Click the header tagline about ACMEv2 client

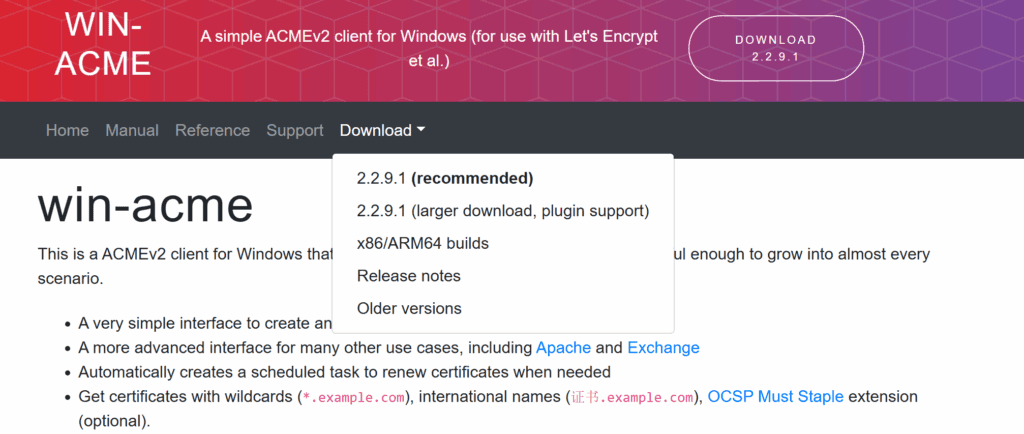(x=429, y=48)
